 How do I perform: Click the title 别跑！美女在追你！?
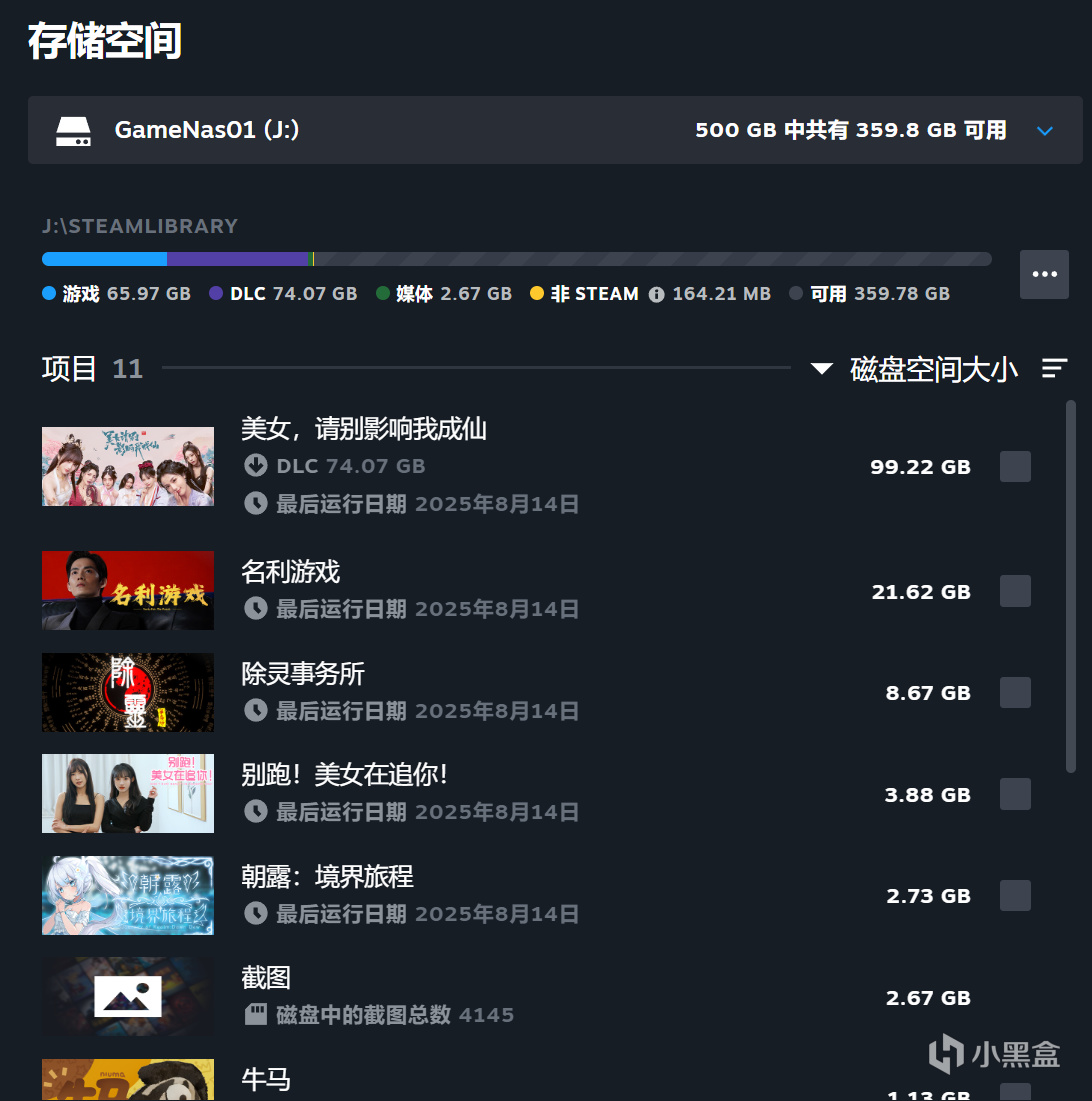[344, 774]
